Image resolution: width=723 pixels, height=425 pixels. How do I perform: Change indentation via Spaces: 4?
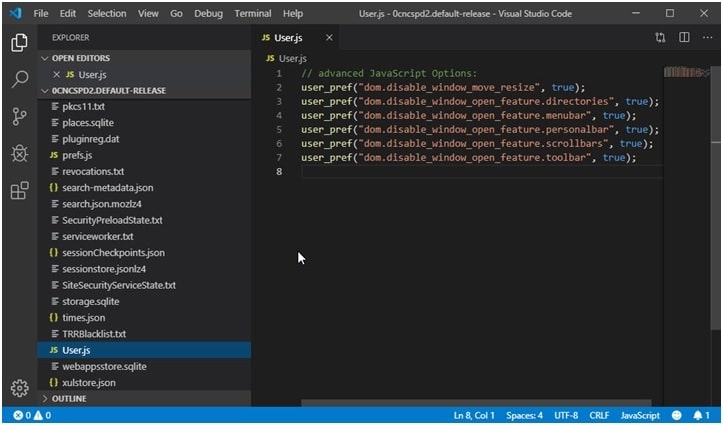(524, 415)
